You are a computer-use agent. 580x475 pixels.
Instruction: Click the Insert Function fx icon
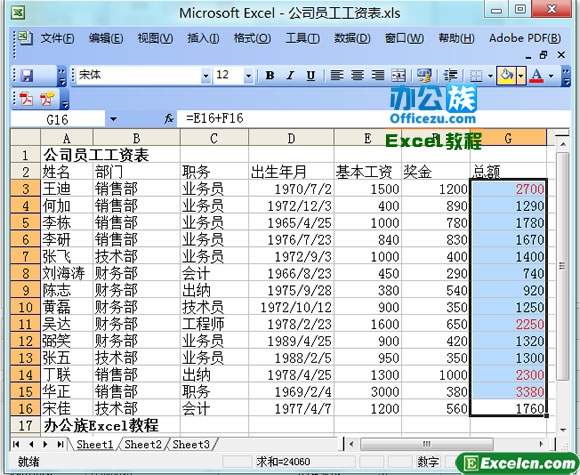pyautogui.click(x=169, y=119)
